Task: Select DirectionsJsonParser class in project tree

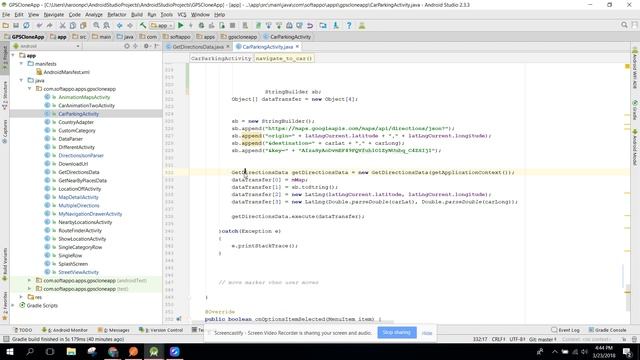Action: (x=81, y=156)
